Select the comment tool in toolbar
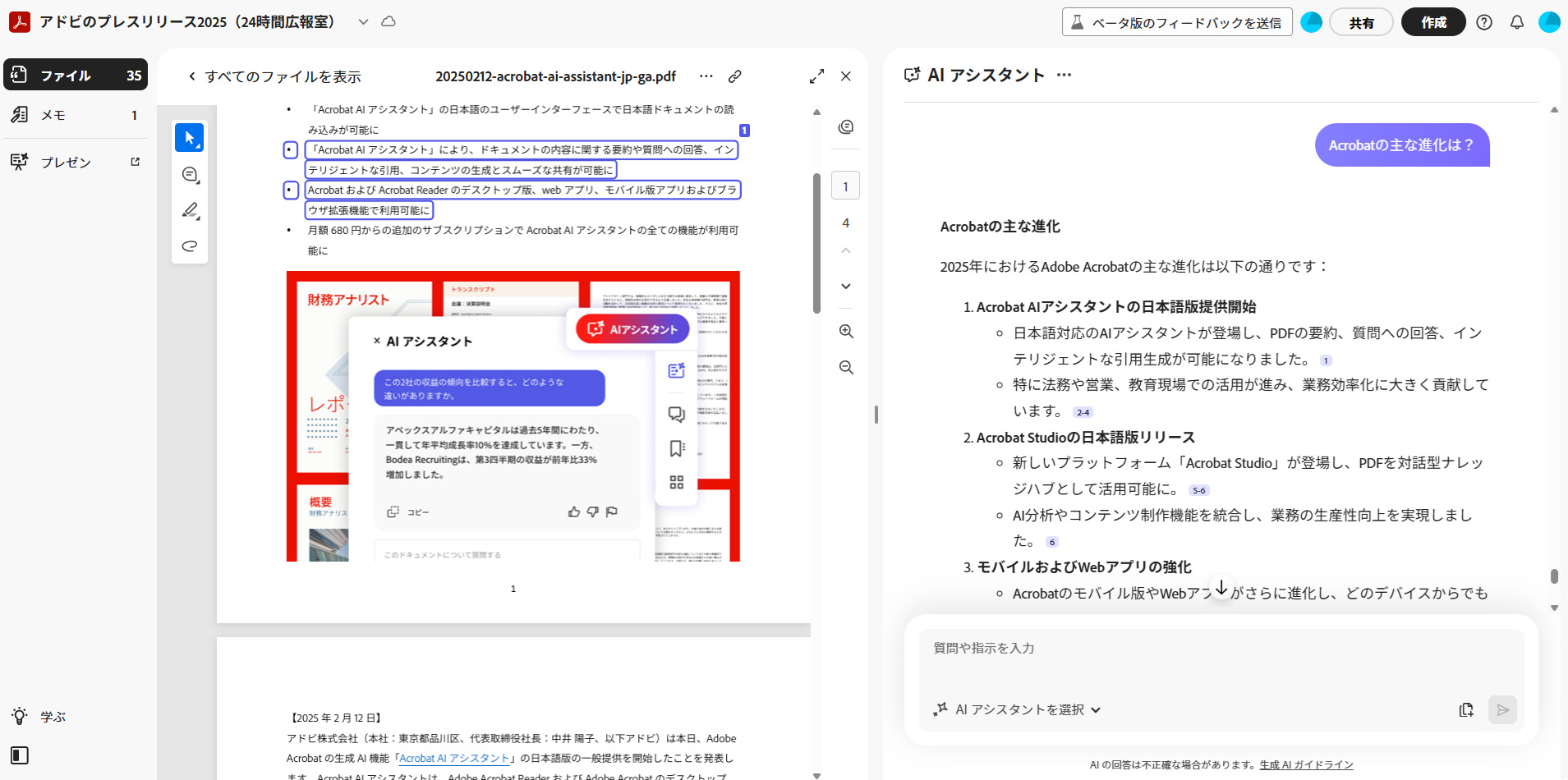The width and height of the screenshot is (1568, 780). (x=190, y=175)
